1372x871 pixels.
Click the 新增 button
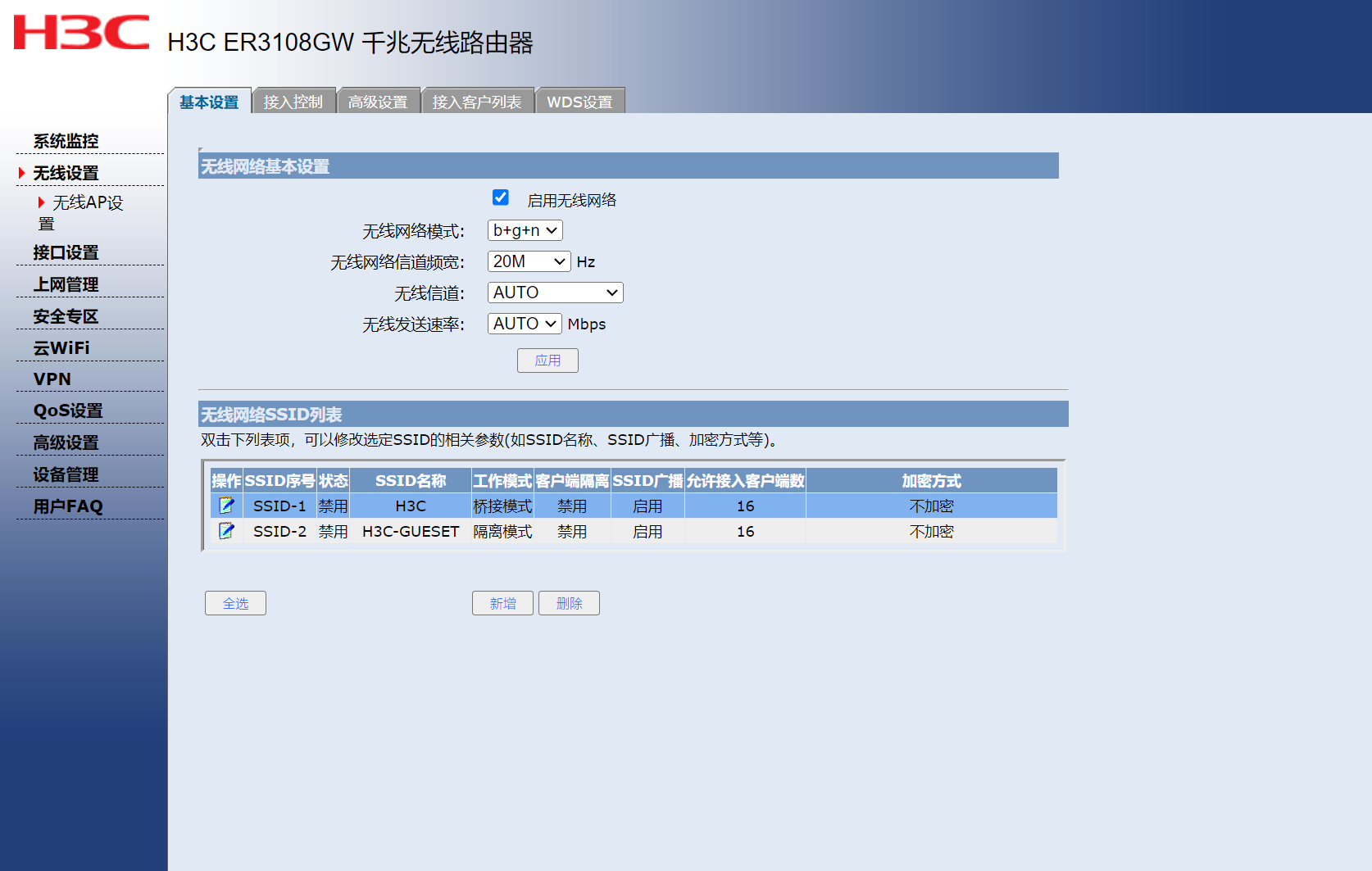point(502,603)
